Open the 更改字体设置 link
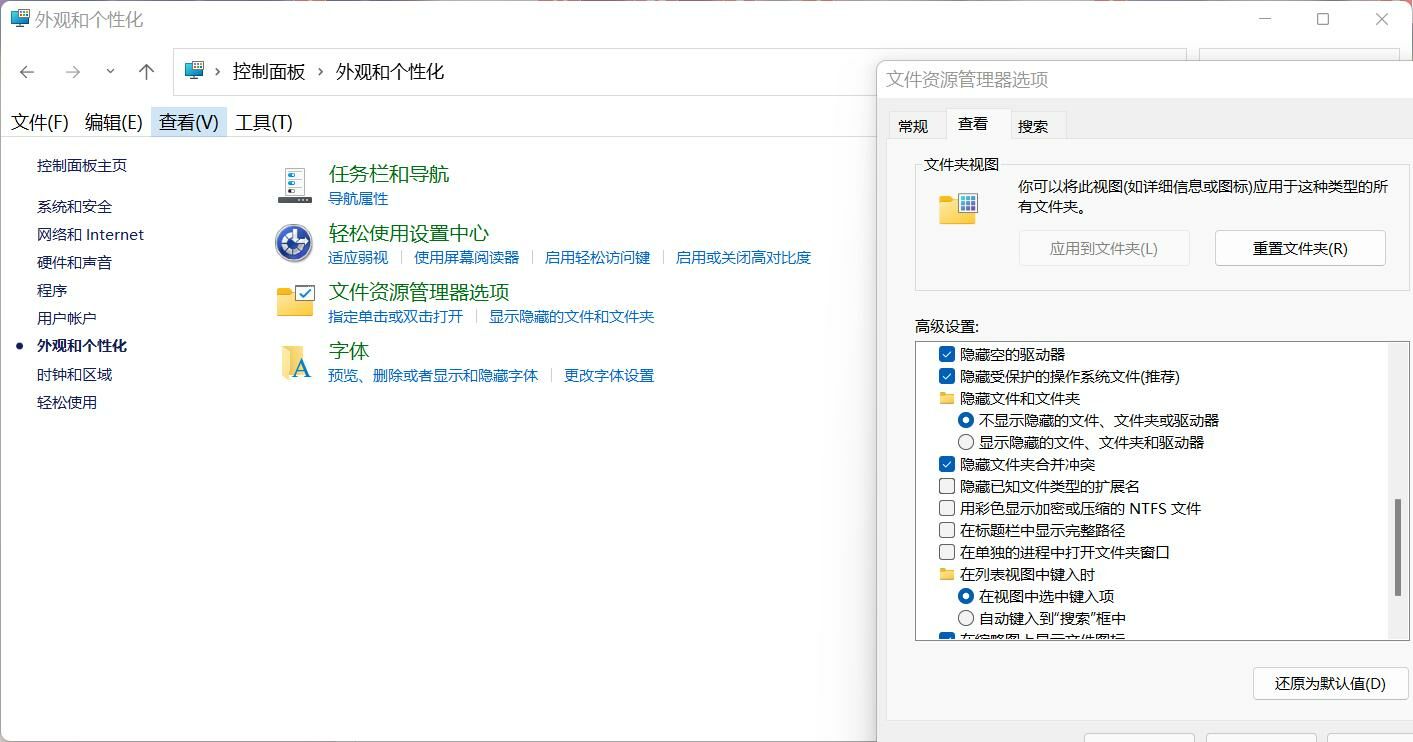 608,376
